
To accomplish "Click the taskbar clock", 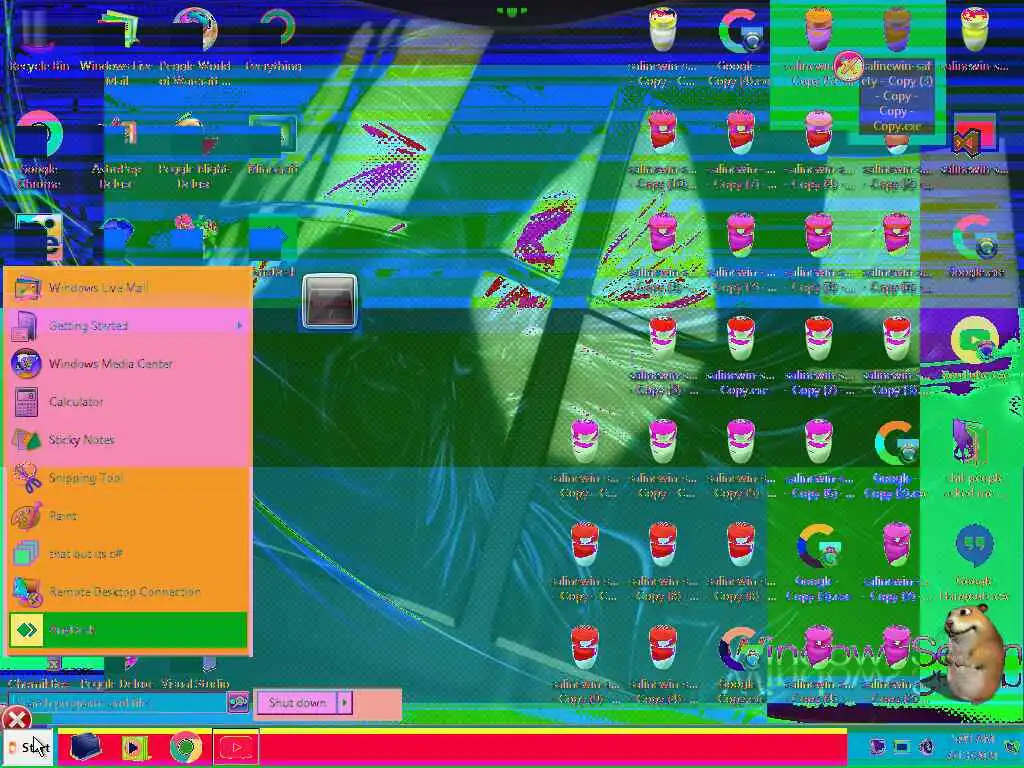I will (973, 747).
